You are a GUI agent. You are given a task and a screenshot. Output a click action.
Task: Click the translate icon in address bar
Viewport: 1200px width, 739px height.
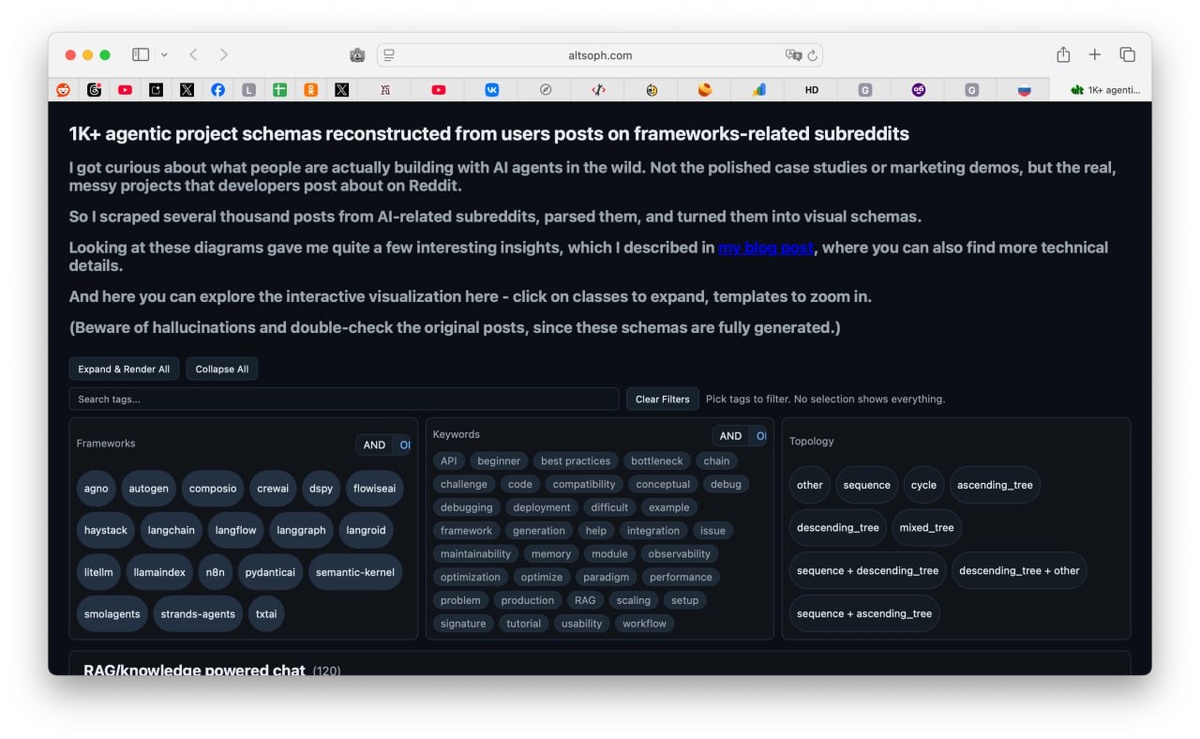(x=793, y=55)
